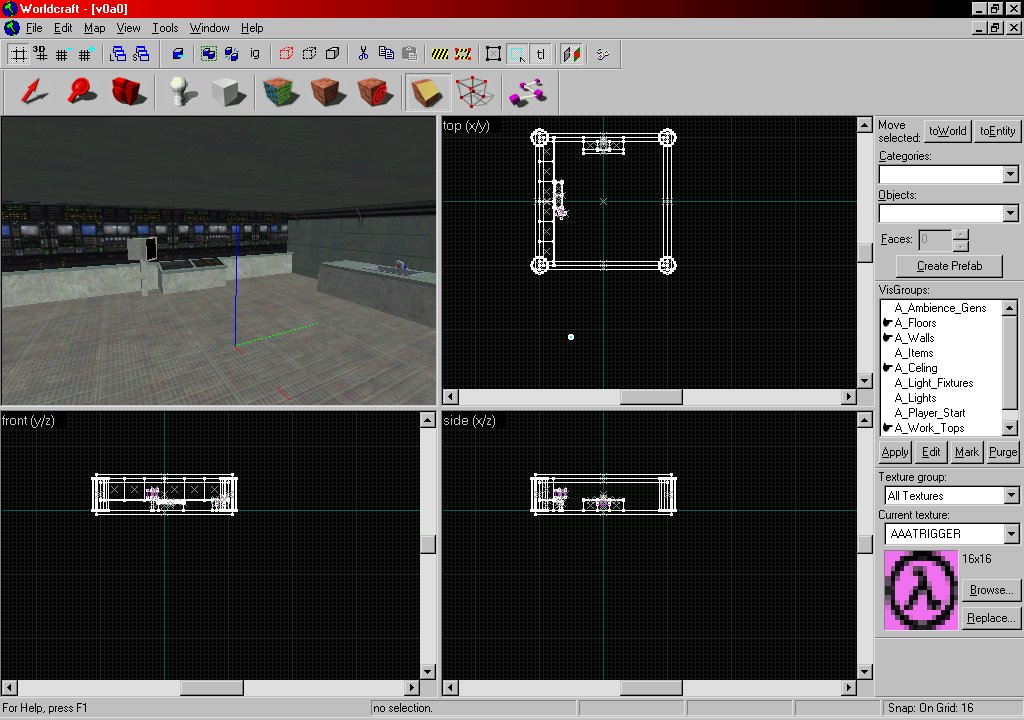This screenshot has width=1024, height=720.
Task: Click the AAATRIGGER texture preview thumbnail
Action: (921, 590)
